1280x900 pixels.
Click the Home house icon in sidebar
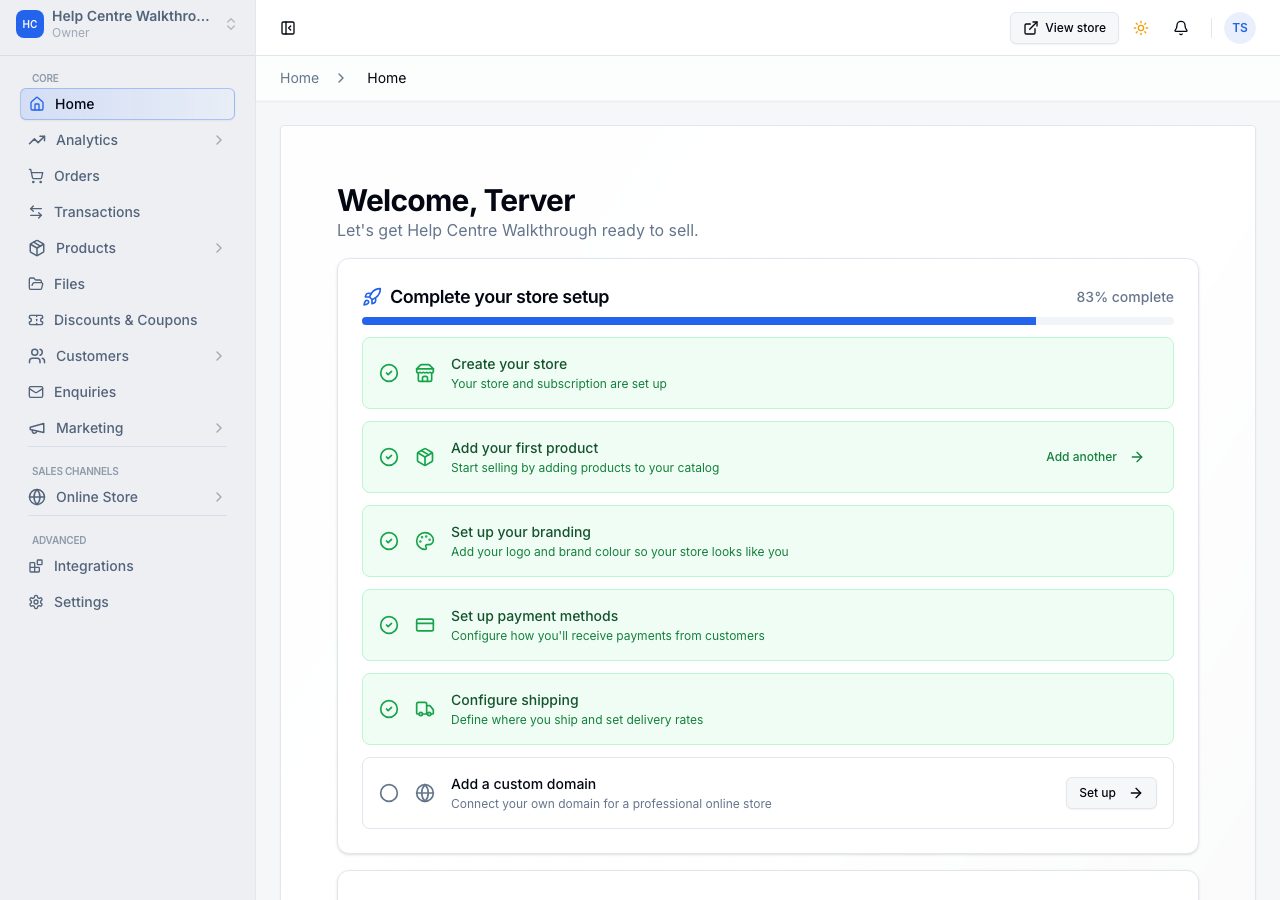tap(37, 104)
